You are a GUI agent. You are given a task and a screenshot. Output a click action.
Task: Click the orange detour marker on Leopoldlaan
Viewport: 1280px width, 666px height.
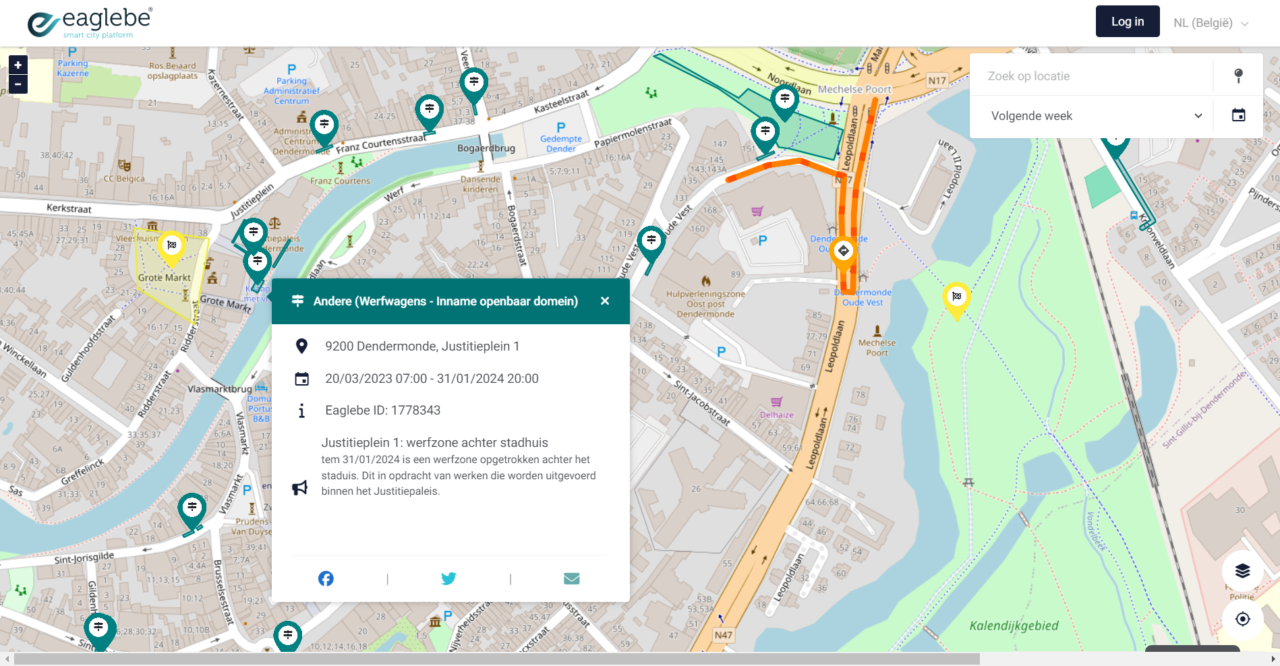tap(843, 250)
